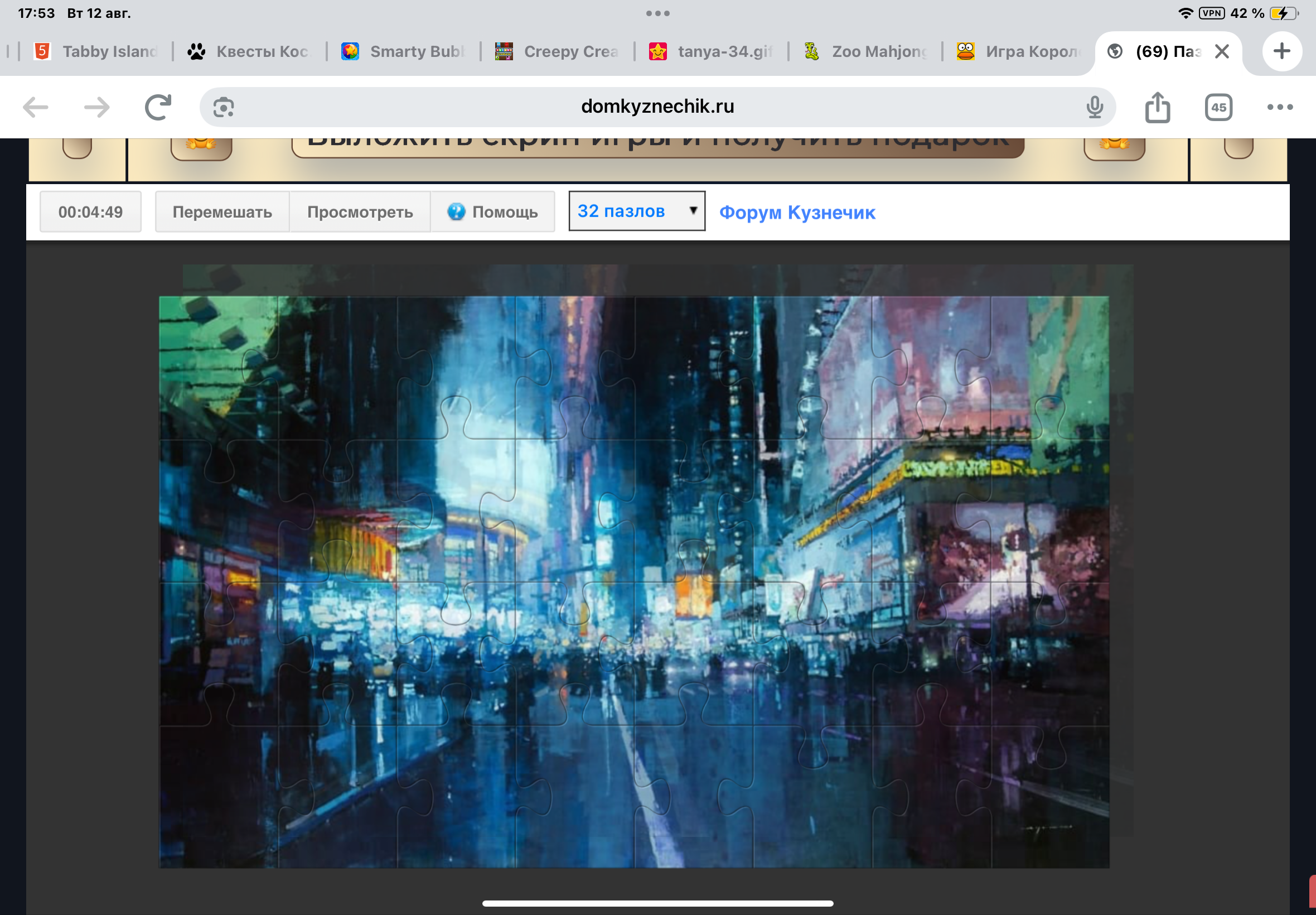Tap the VPN status indicator

(x=1212, y=13)
